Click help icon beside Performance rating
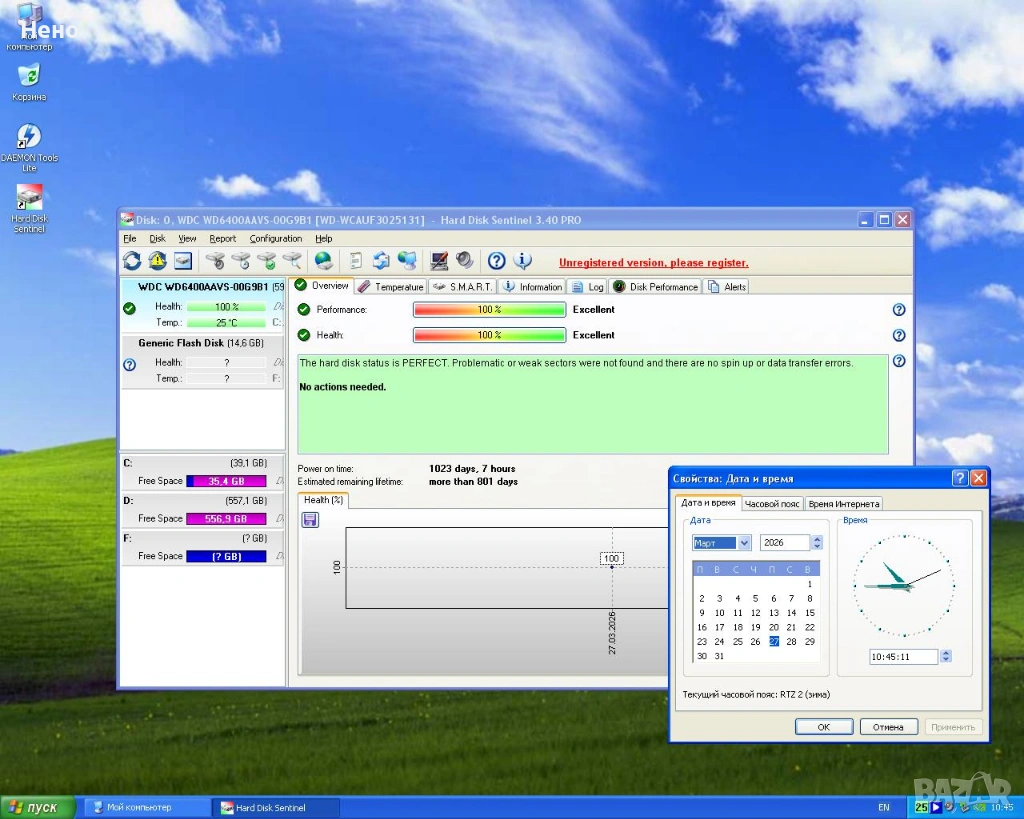This screenshot has width=1024, height=819. coord(898,310)
